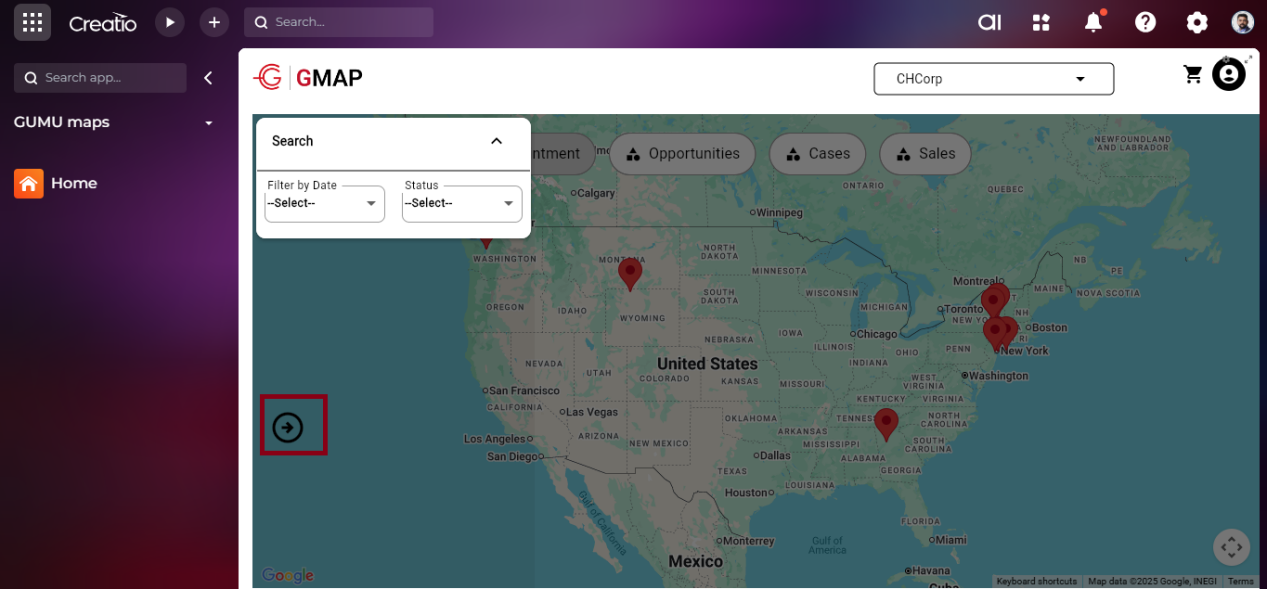Collapse the Search panel chevron
The height and width of the screenshot is (589, 1267).
pos(497,141)
